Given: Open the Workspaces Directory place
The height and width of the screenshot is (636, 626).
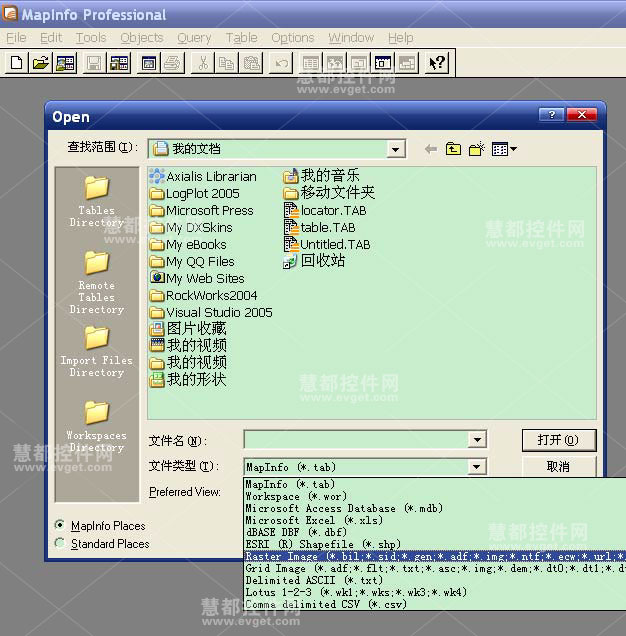Looking at the screenshot, I should pos(97,426).
